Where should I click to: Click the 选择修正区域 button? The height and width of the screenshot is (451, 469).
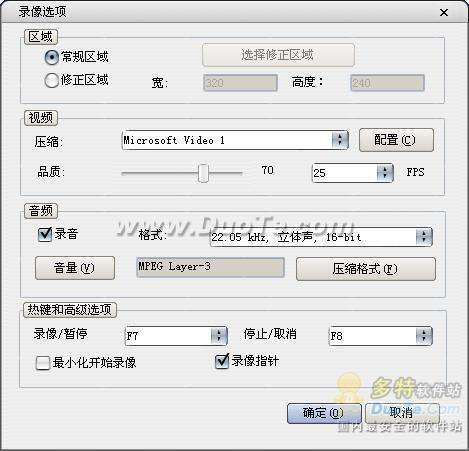click(278, 55)
